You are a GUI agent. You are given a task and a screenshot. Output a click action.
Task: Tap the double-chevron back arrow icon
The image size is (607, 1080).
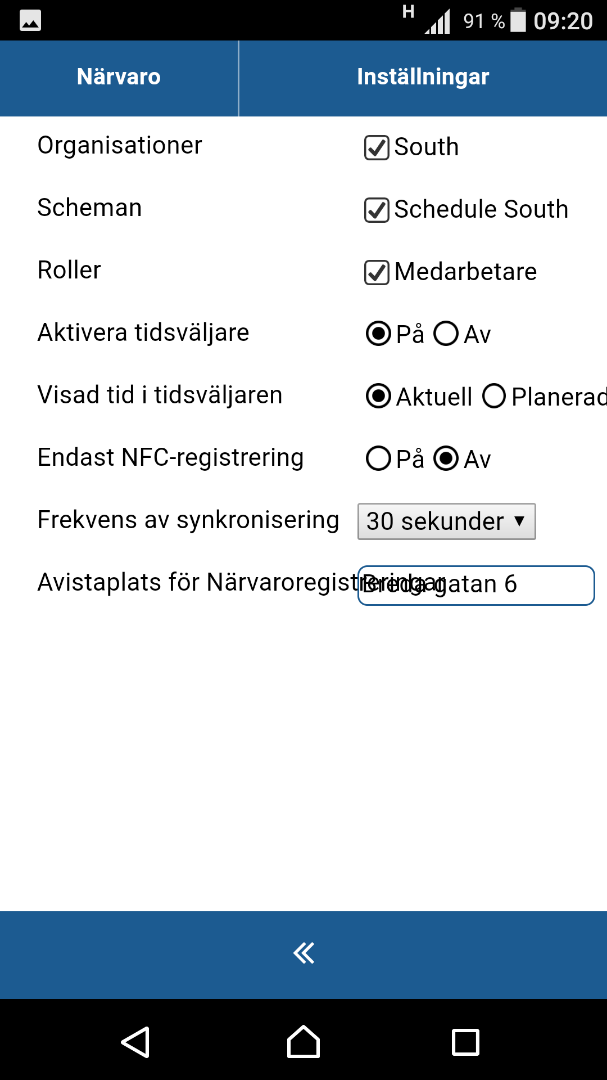303,953
